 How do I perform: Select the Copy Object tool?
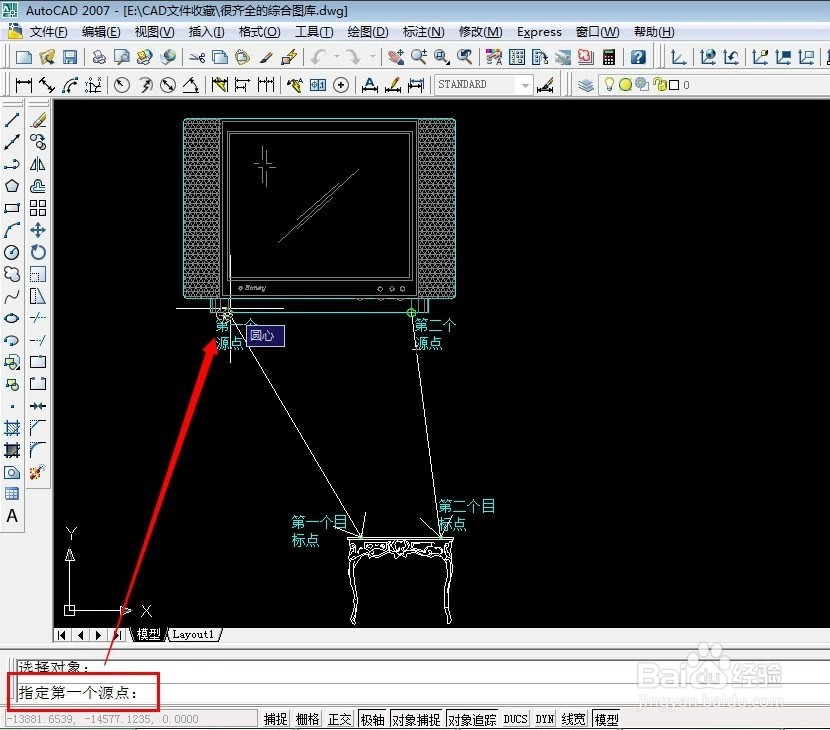[x=38, y=142]
